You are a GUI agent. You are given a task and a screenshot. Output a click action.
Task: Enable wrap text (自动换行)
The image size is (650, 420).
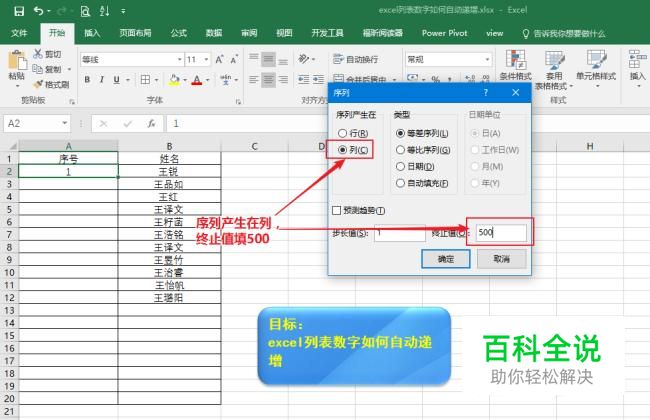pyautogui.click(x=356, y=60)
